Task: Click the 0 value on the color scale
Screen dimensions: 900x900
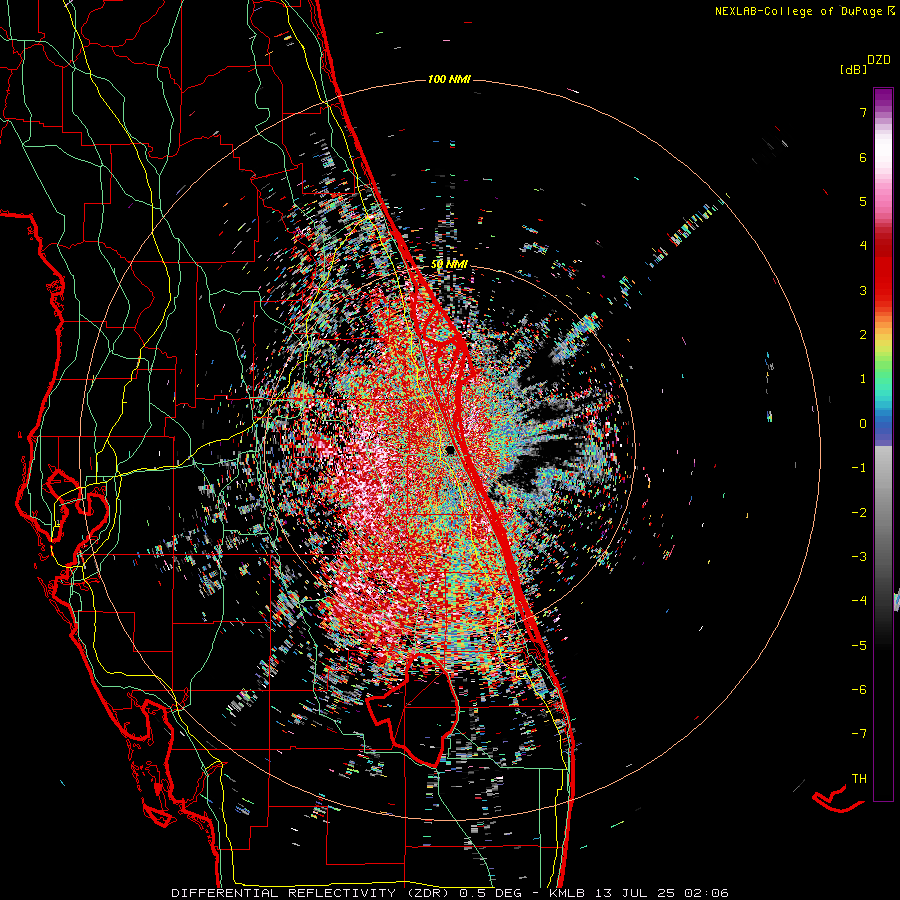Action: click(863, 424)
